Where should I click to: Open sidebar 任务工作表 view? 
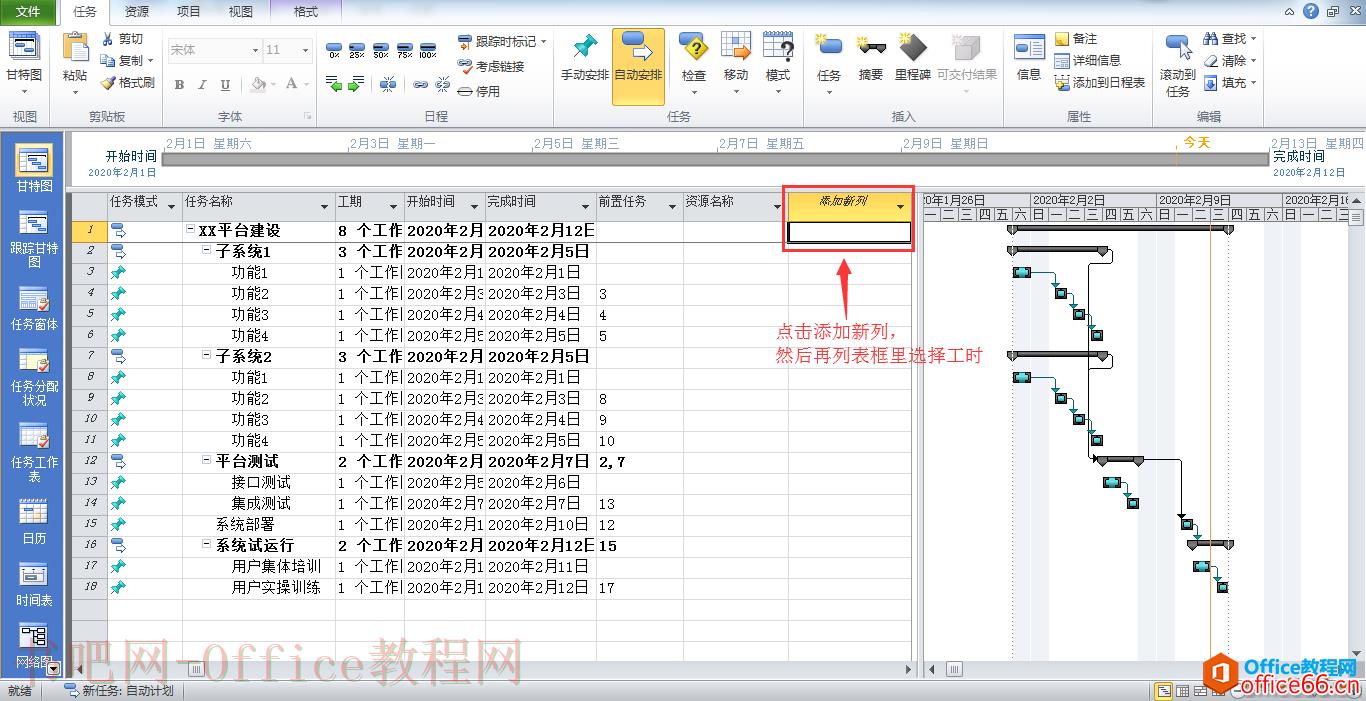(x=34, y=453)
